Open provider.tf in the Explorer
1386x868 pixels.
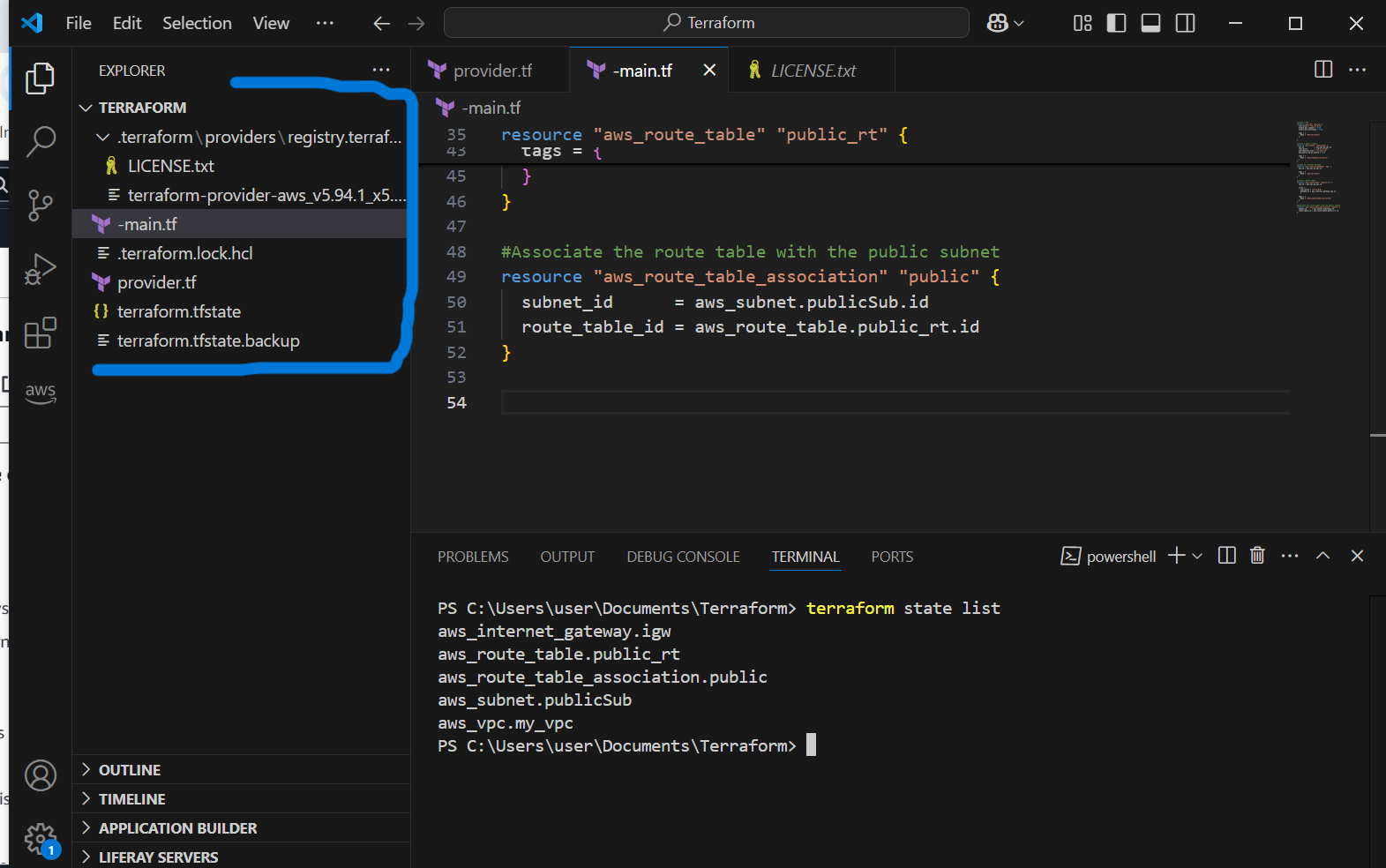coord(240,282)
